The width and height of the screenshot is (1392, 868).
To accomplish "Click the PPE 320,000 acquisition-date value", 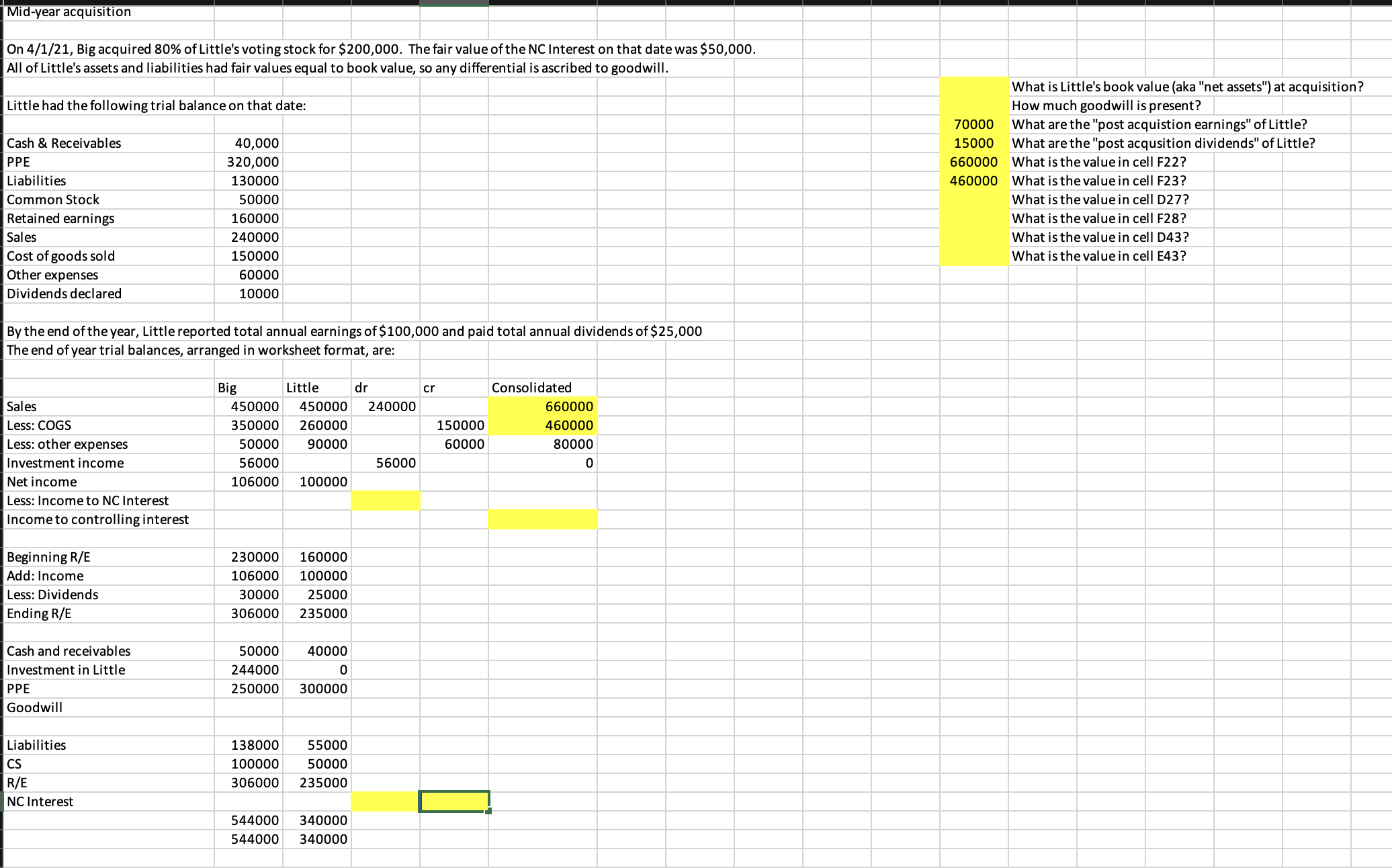I will pos(253,162).
